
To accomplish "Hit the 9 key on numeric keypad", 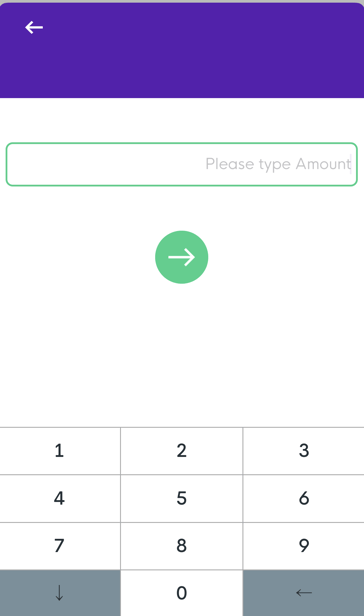I will tap(304, 546).
